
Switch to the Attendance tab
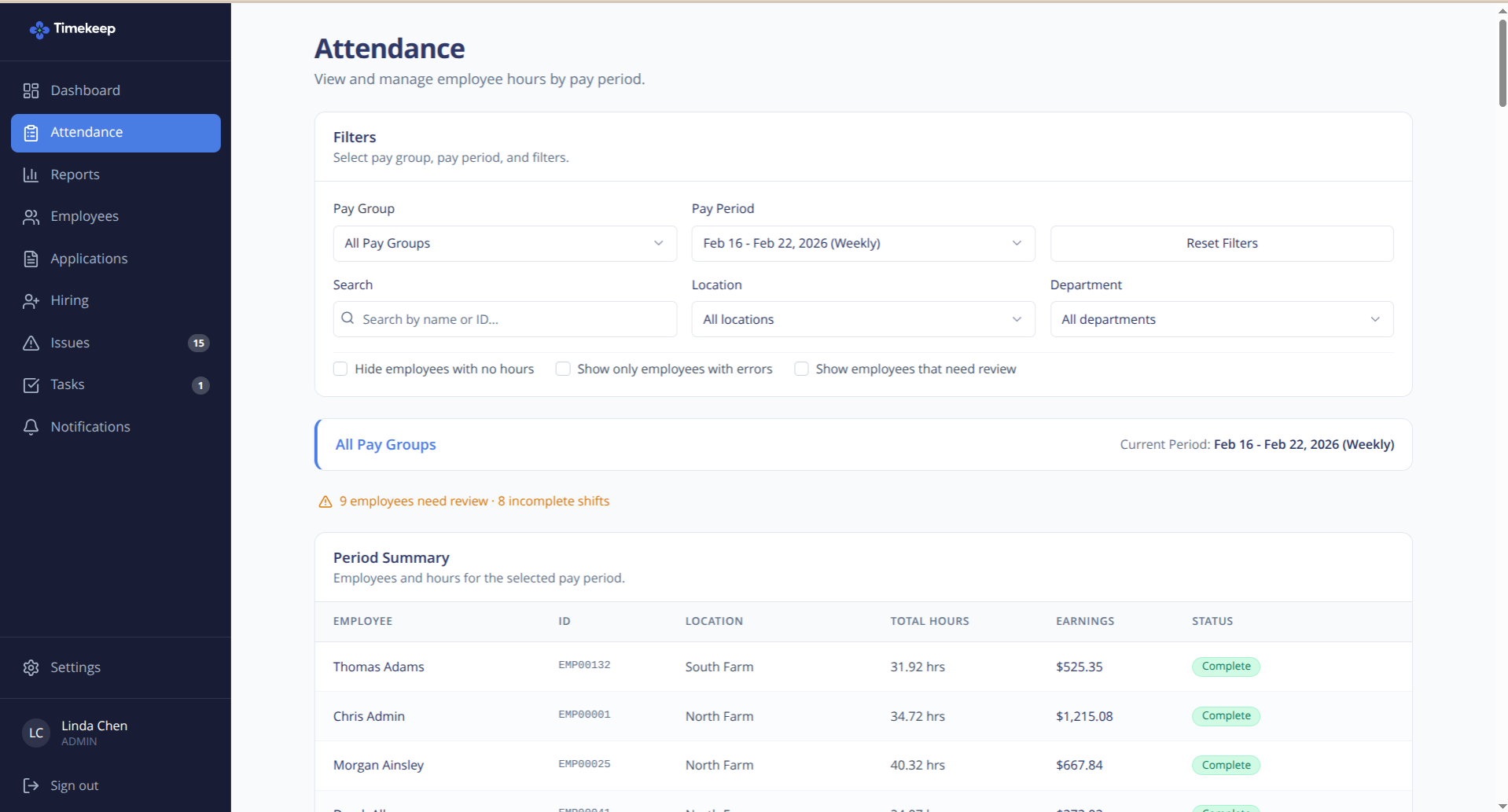point(86,131)
